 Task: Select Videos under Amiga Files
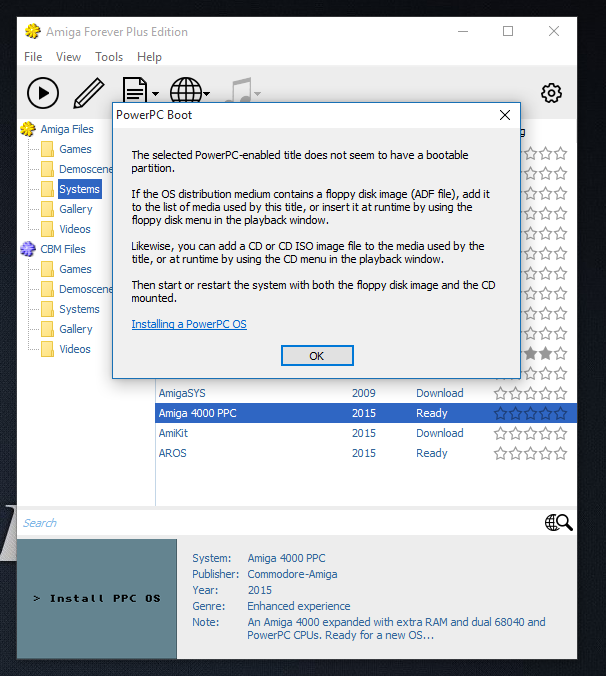click(75, 229)
